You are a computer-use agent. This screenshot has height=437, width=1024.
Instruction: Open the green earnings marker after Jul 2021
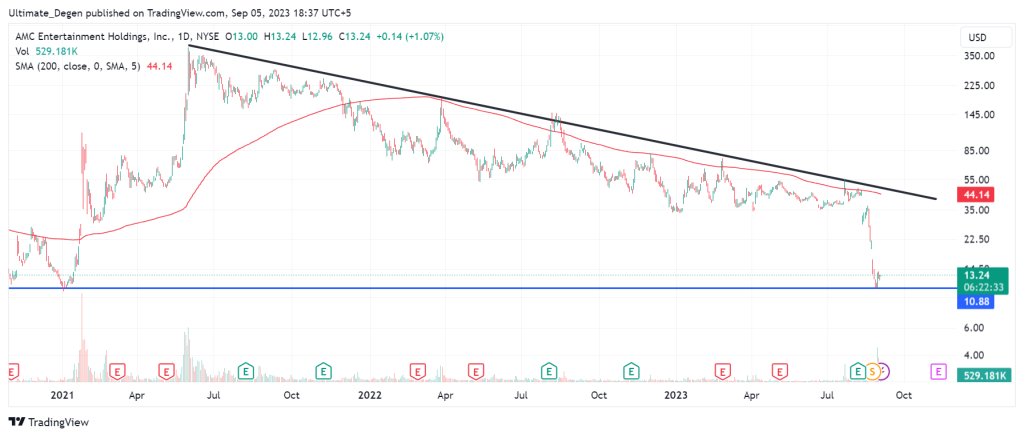click(x=246, y=372)
